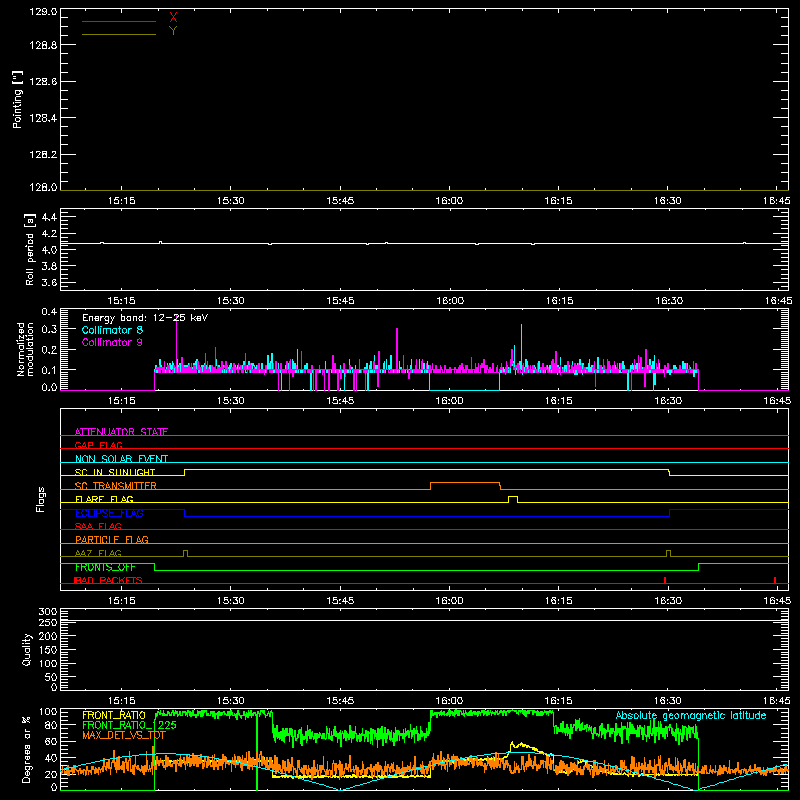Click the SC_TRANSMITTER flag label
Image resolution: width=800 pixels, height=800 pixels.
pos(116,486)
